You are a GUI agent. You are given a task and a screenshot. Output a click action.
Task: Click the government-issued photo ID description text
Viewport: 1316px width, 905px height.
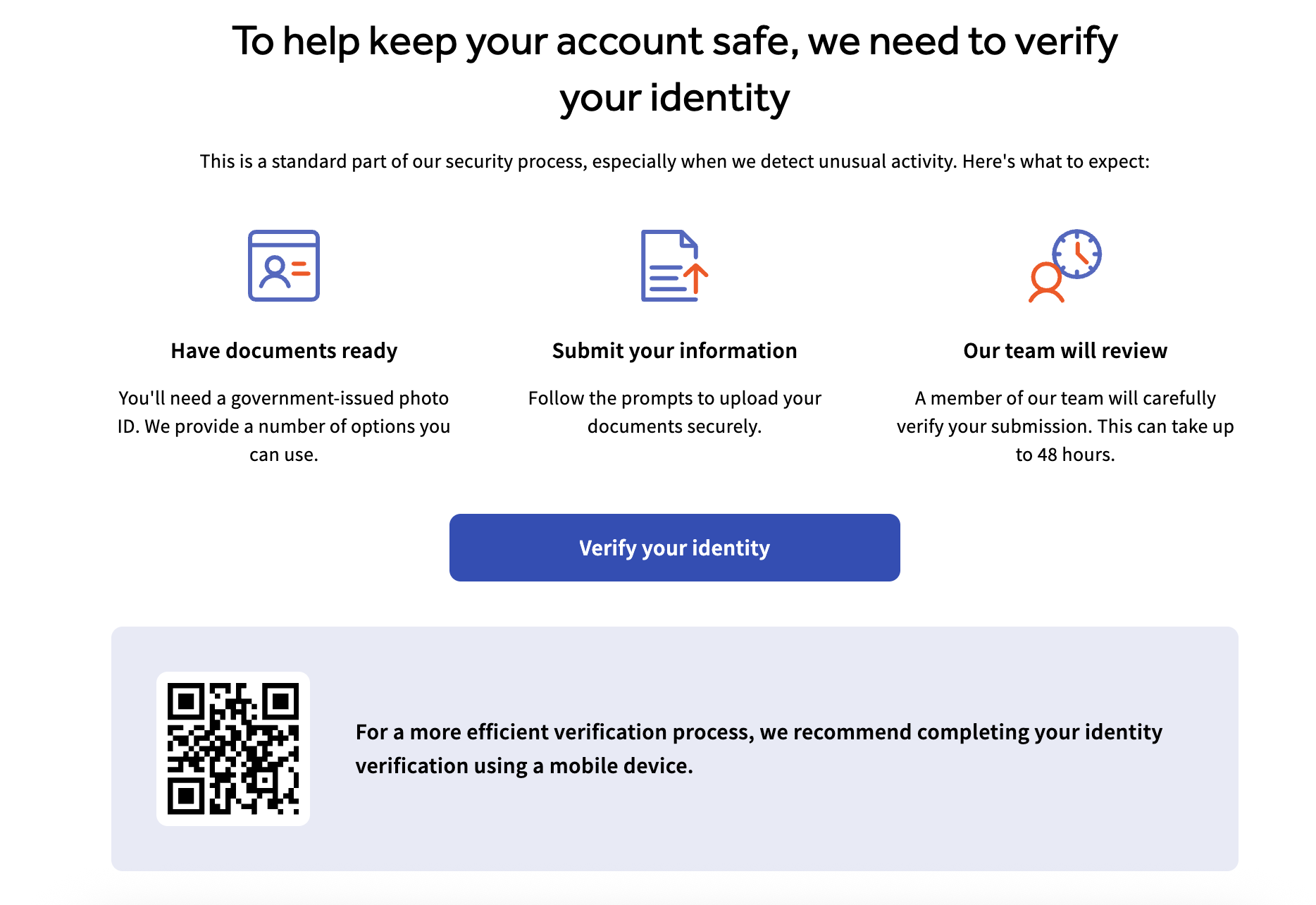(284, 426)
